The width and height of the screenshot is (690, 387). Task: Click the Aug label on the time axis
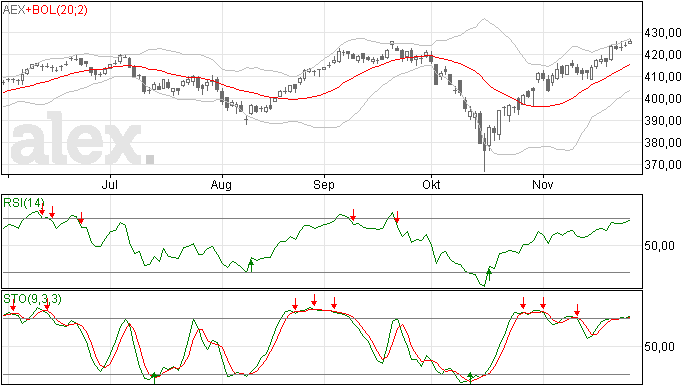point(221,184)
